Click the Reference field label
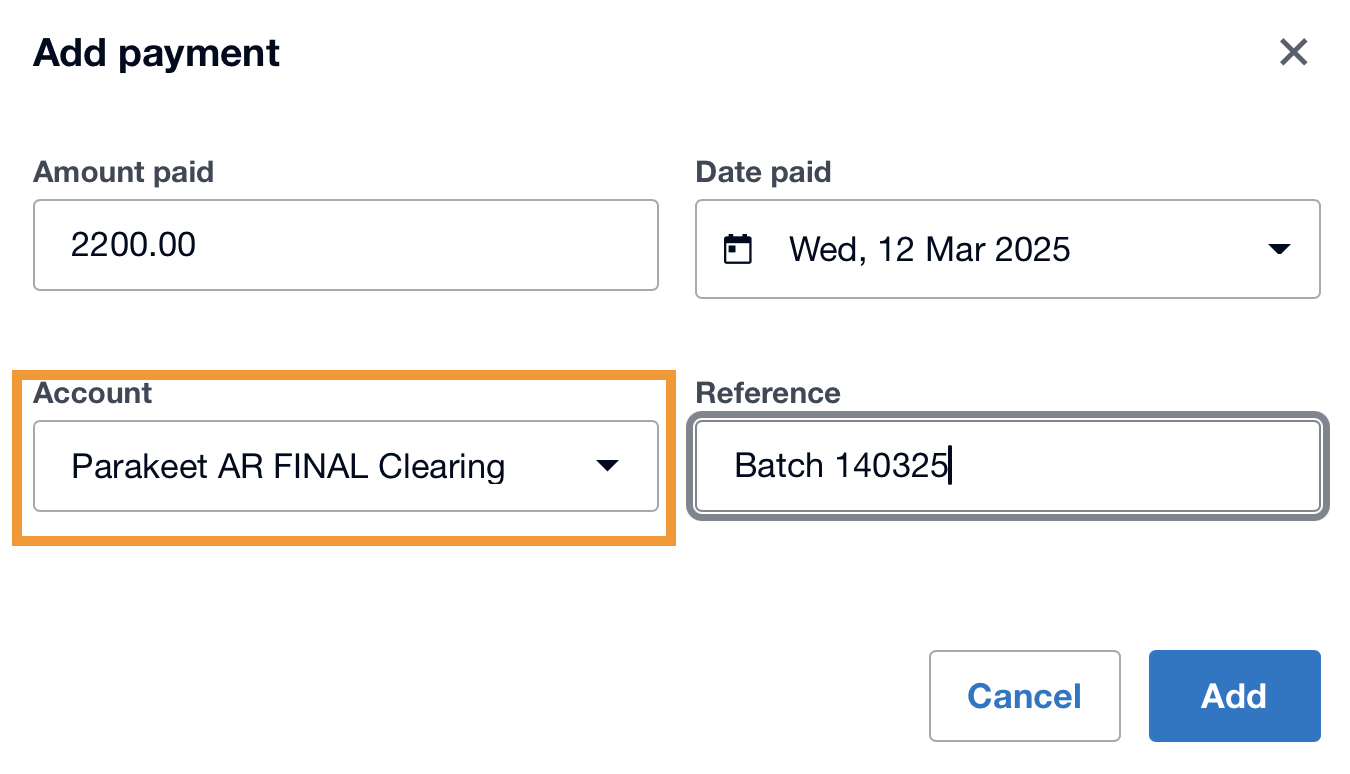Viewport: 1350px width, 774px height. (x=768, y=393)
